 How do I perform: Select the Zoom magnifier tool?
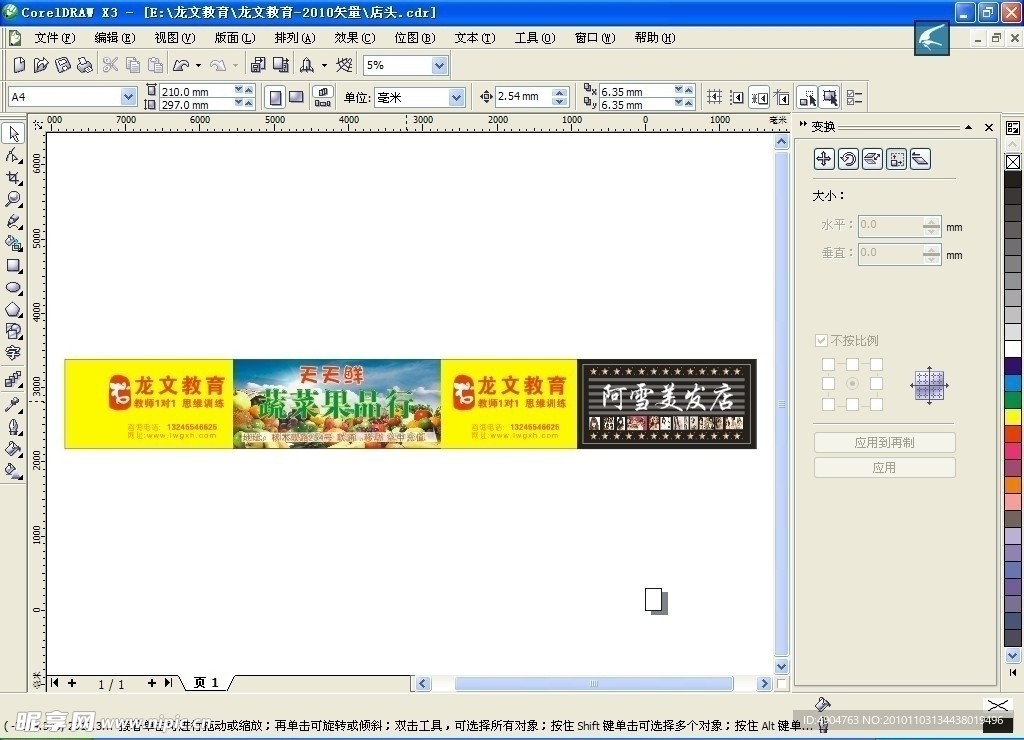(x=14, y=200)
